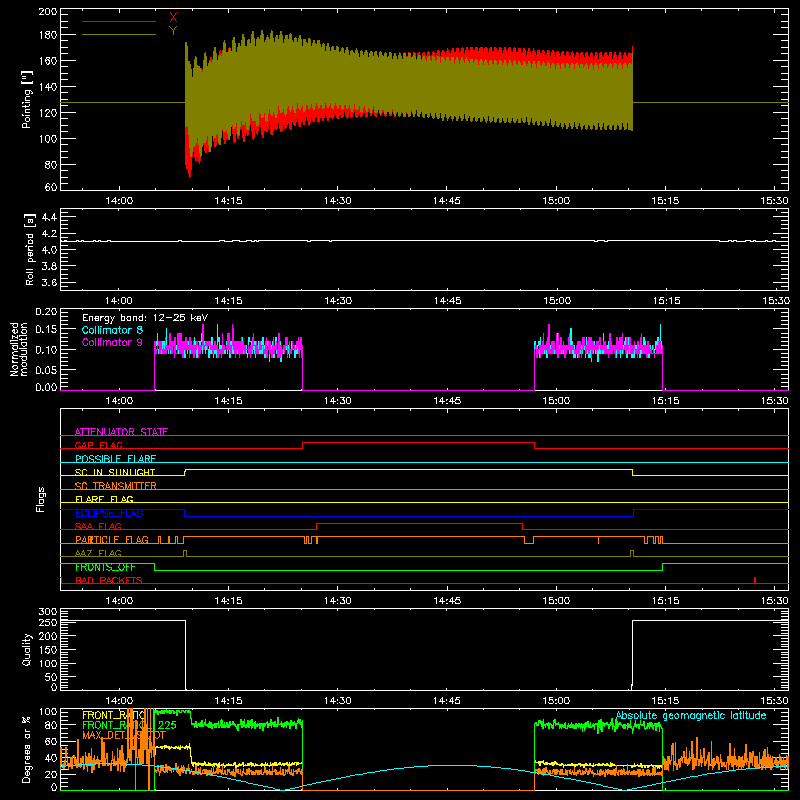Click the olive Y legend label
The width and height of the screenshot is (800, 800).
pos(173,31)
